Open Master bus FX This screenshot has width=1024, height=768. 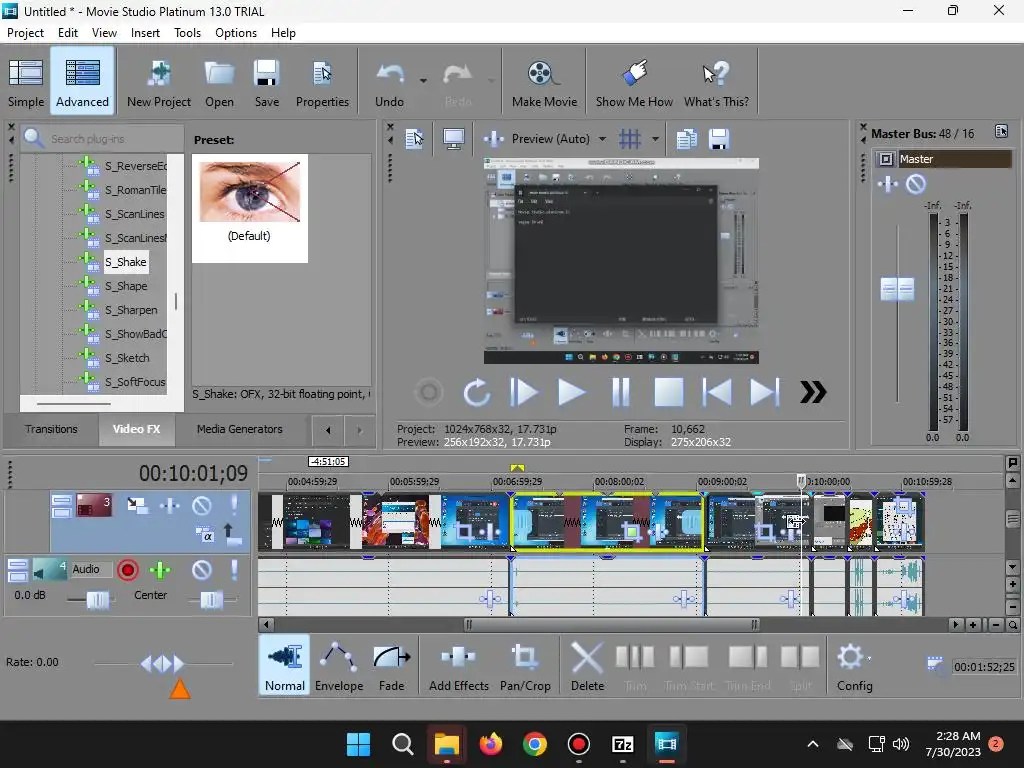pos(888,185)
